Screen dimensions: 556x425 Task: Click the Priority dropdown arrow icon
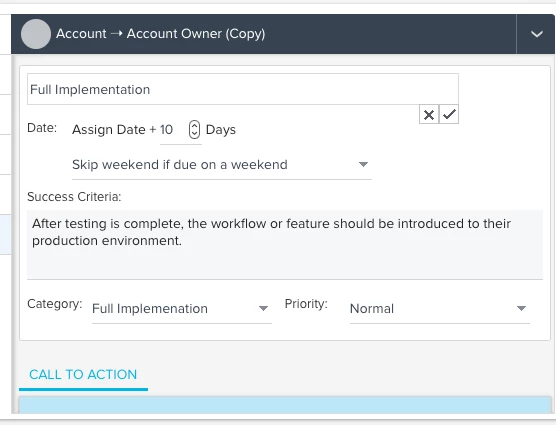point(521,308)
